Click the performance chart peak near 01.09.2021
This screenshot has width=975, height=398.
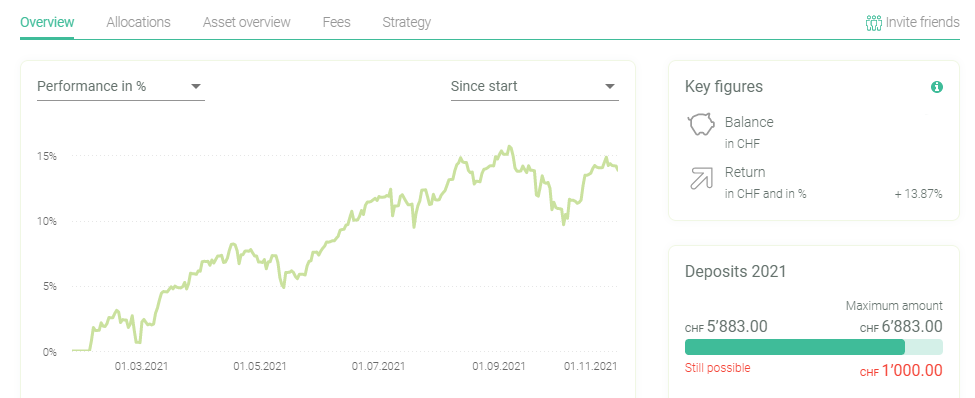point(510,147)
